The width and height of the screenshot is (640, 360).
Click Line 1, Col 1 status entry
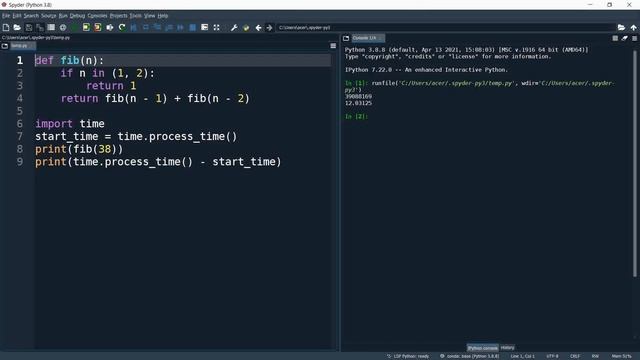(x=522, y=356)
